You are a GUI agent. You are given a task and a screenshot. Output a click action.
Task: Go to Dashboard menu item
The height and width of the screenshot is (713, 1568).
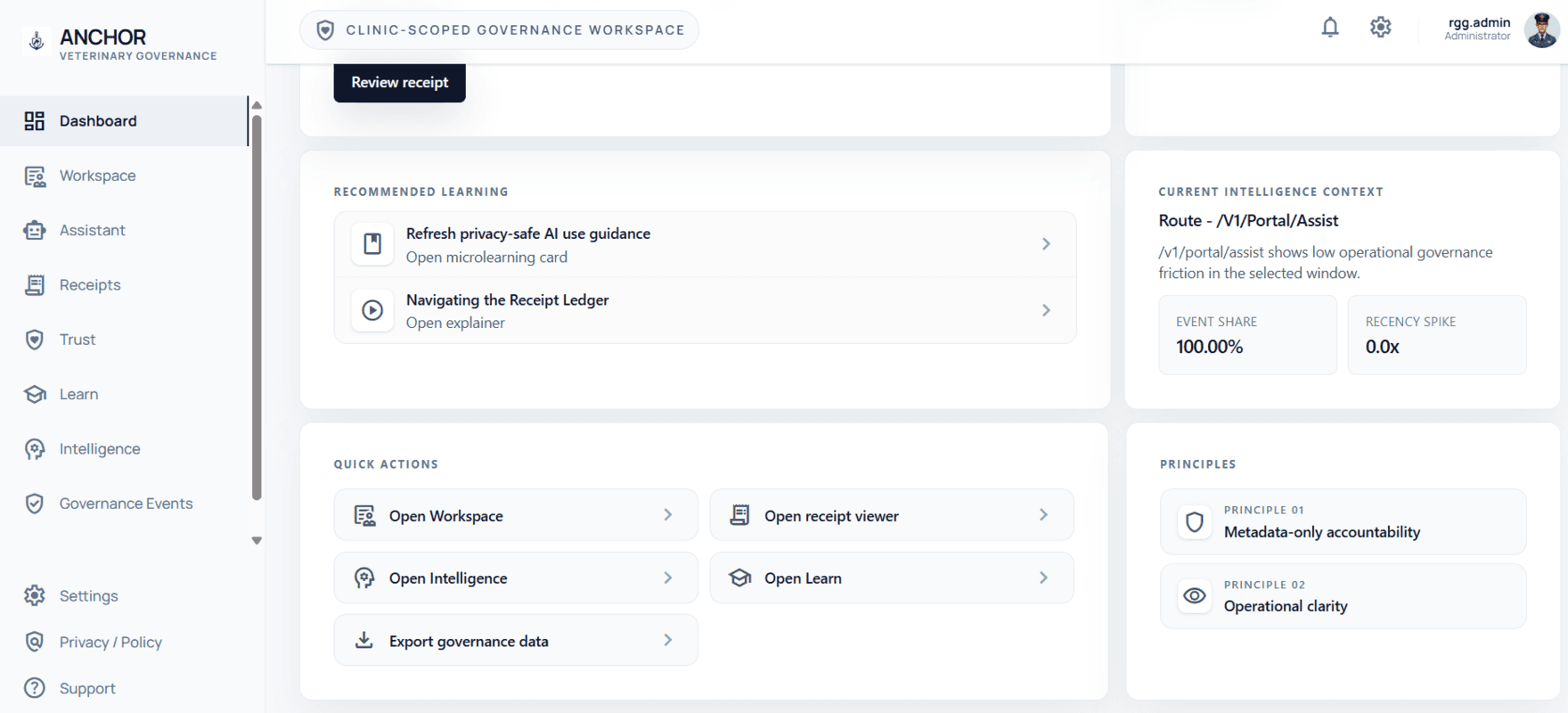coord(124,121)
